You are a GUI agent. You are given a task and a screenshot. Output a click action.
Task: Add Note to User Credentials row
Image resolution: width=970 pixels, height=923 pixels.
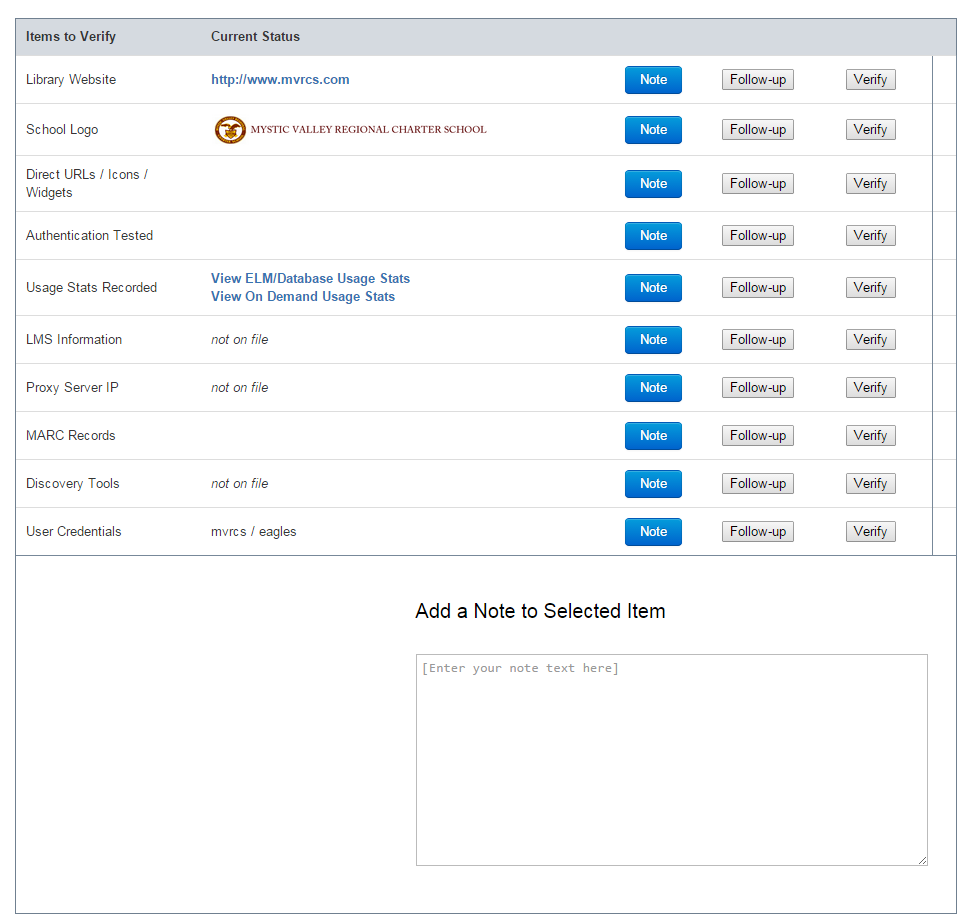pos(653,532)
